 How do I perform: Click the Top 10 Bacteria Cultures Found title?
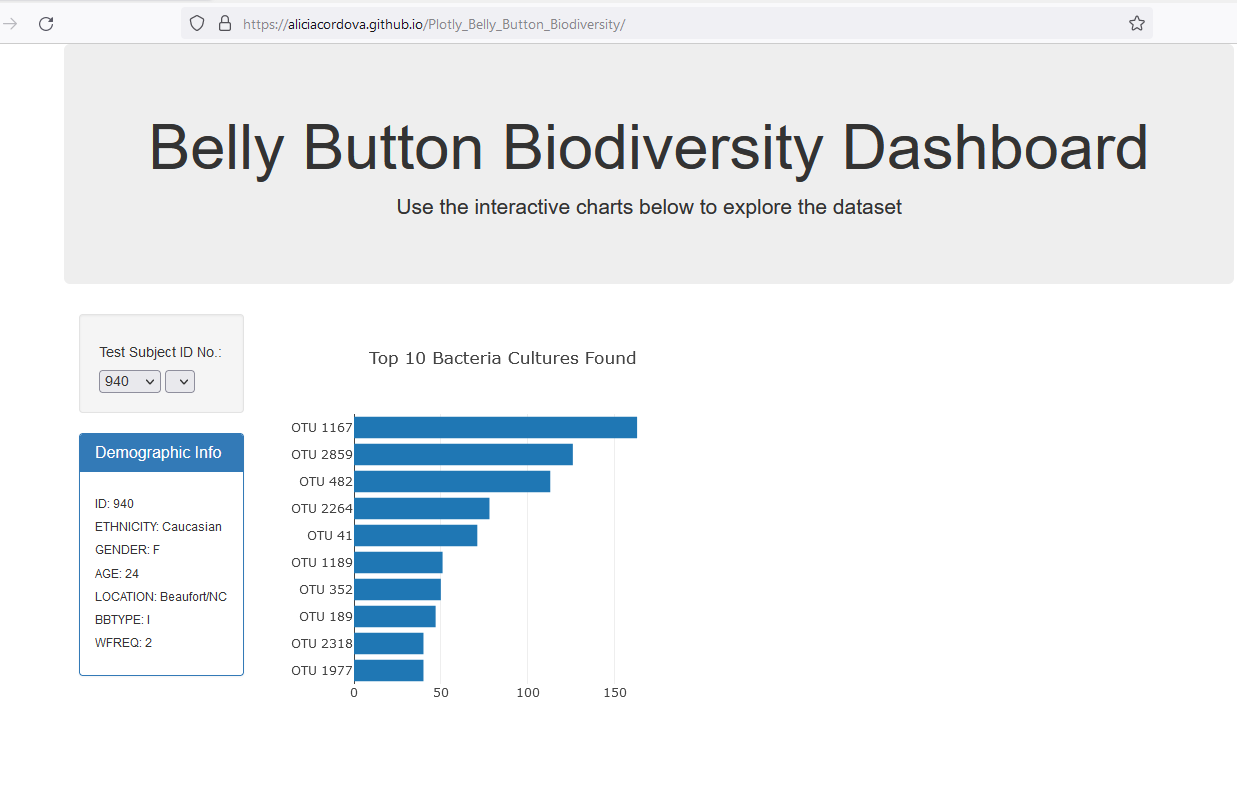coord(502,358)
